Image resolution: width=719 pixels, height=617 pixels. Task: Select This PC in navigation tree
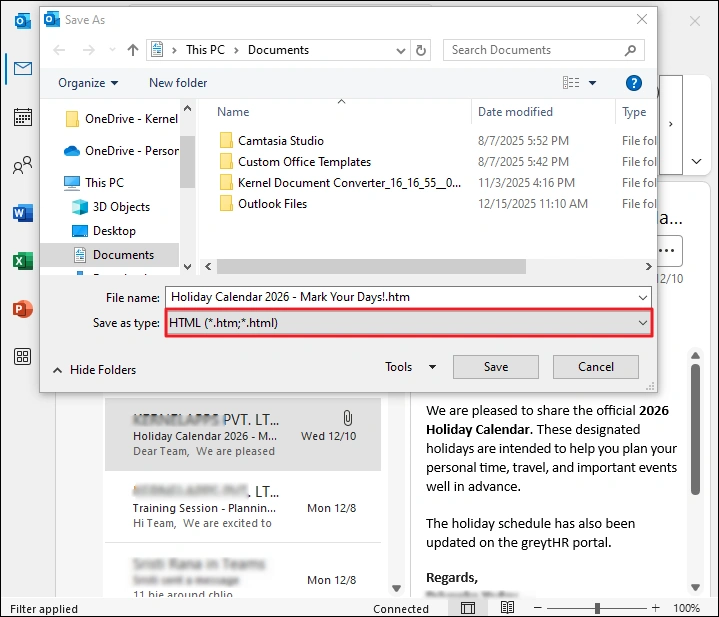[x=94, y=182]
